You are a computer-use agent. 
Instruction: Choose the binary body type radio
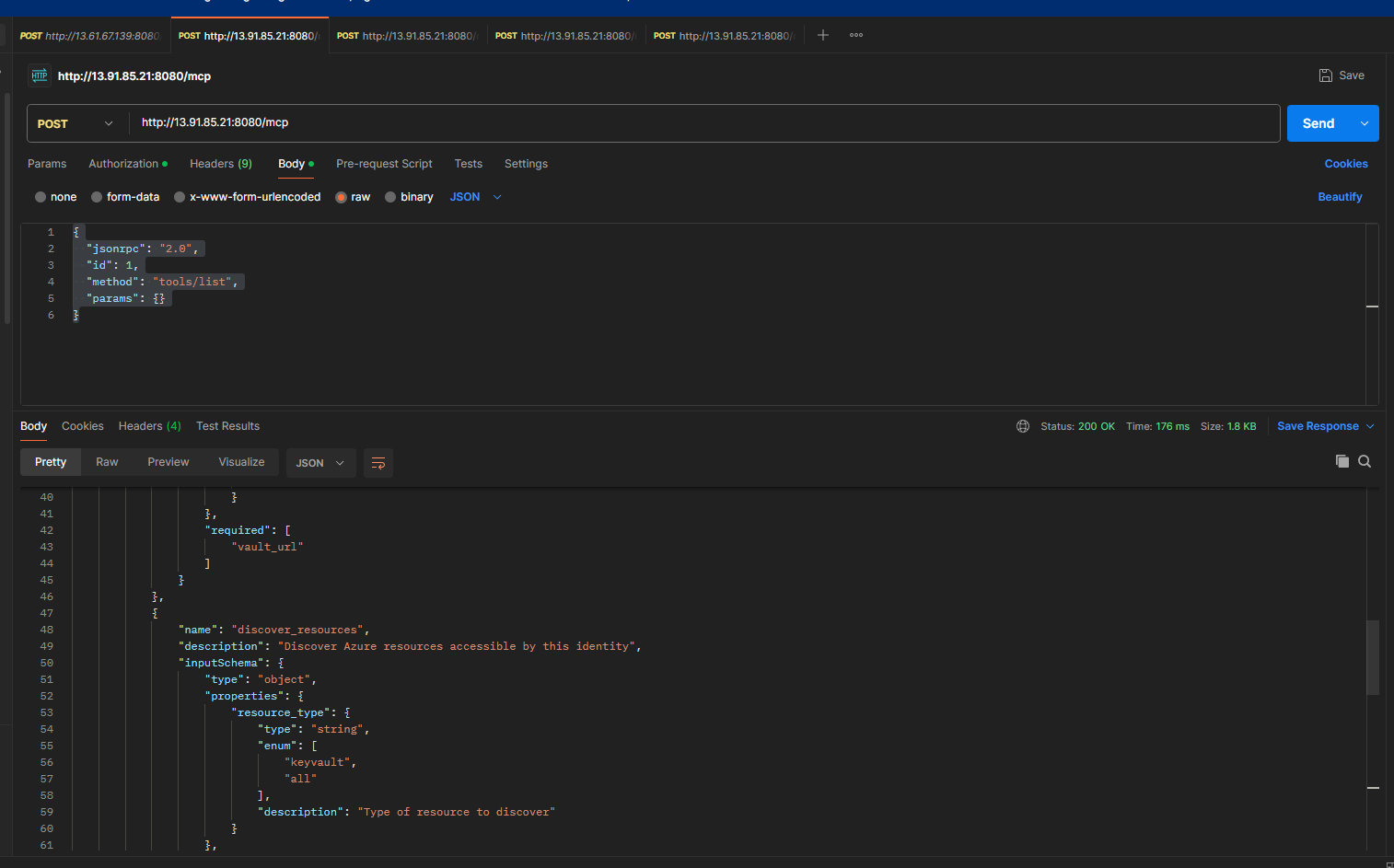coord(390,197)
